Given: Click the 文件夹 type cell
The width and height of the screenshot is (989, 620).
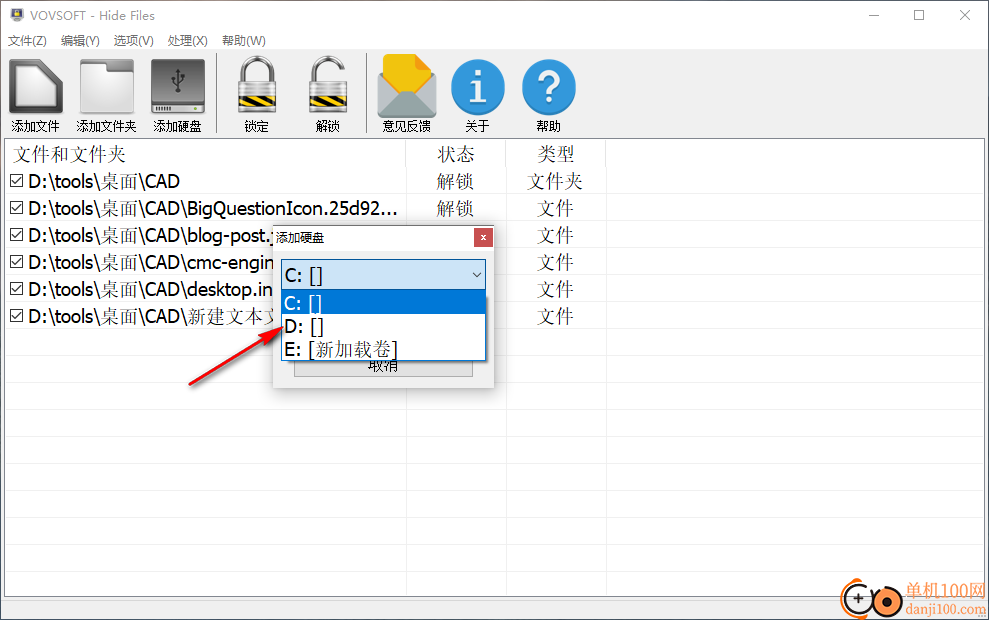Looking at the screenshot, I should [x=555, y=182].
